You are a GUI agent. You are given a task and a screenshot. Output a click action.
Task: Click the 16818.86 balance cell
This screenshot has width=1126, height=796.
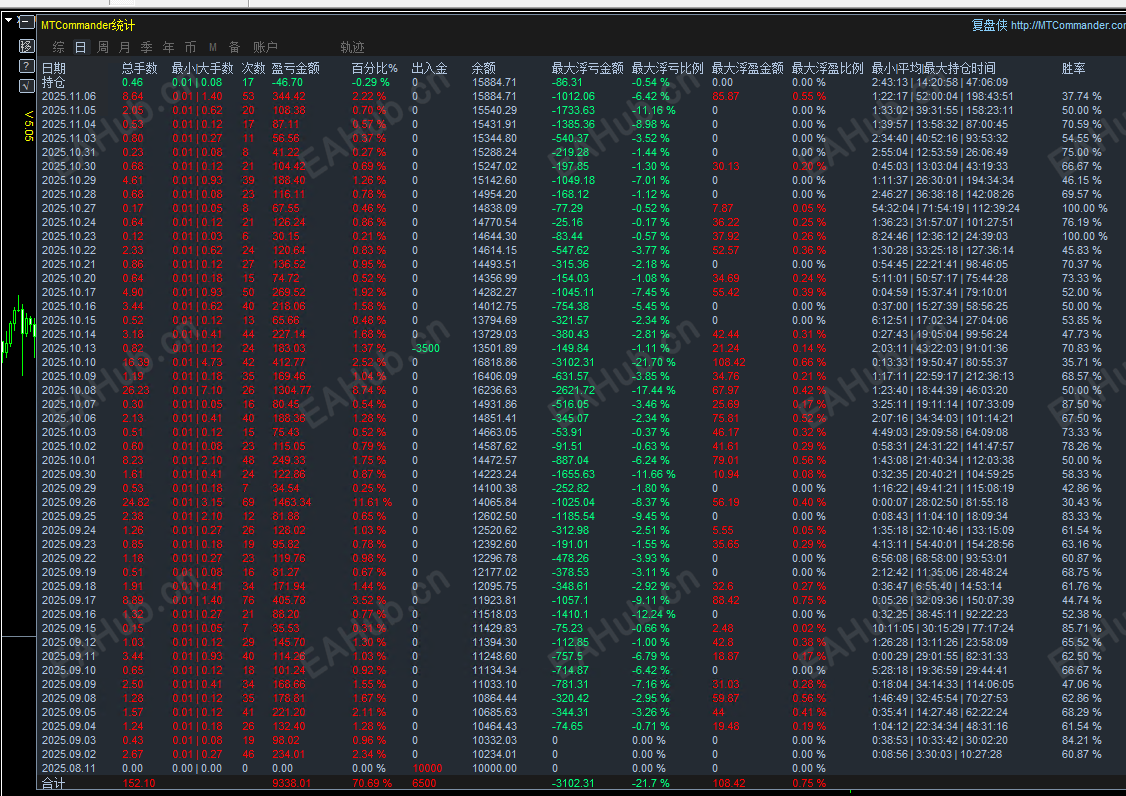click(x=494, y=362)
